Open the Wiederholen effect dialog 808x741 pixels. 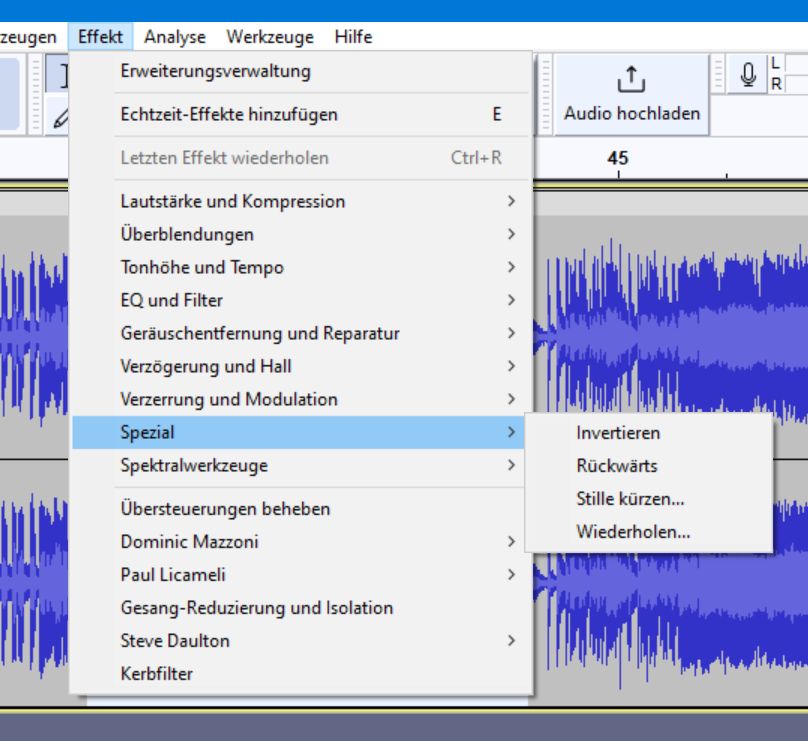pyautogui.click(x=633, y=531)
